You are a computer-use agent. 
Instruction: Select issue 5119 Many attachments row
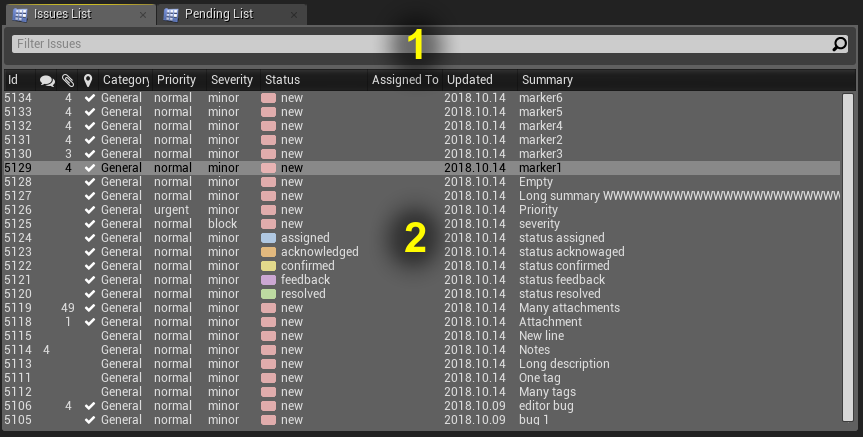(x=422, y=308)
